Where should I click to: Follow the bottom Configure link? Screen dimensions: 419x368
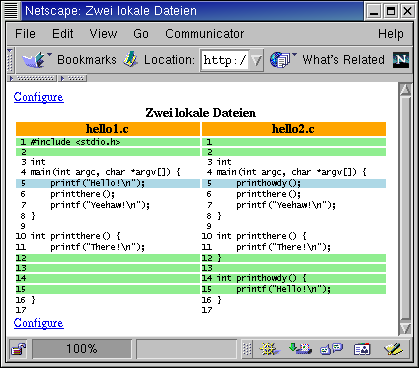tap(39, 323)
